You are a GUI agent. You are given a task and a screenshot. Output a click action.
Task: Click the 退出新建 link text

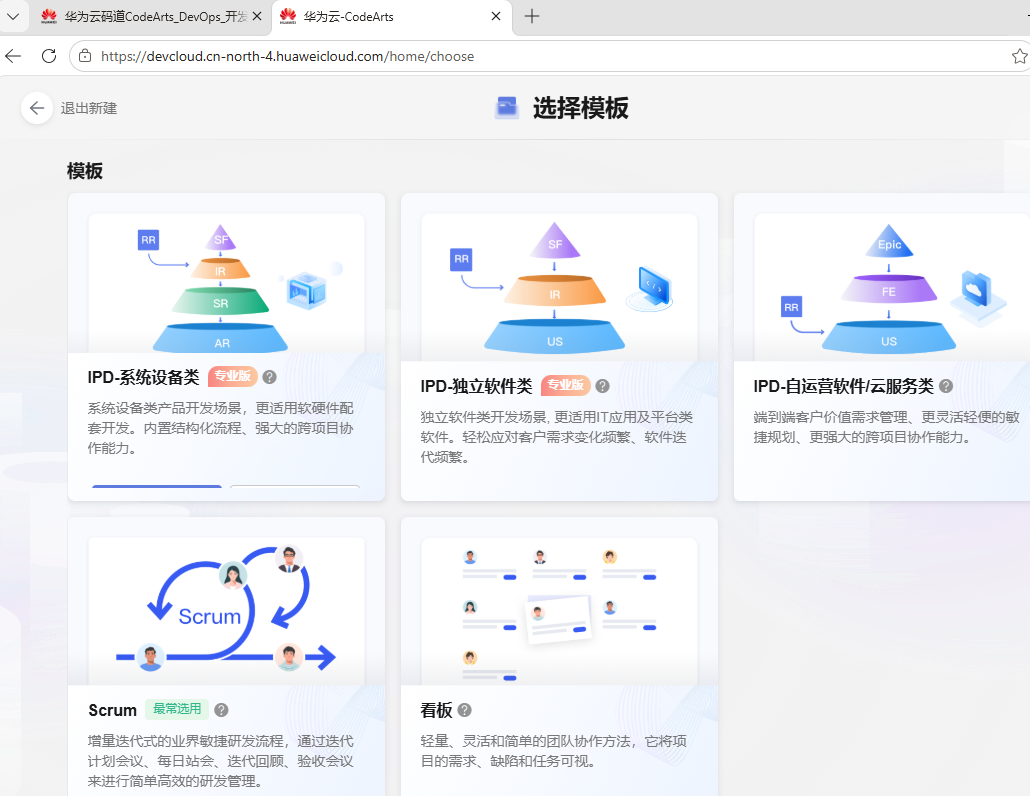(89, 108)
